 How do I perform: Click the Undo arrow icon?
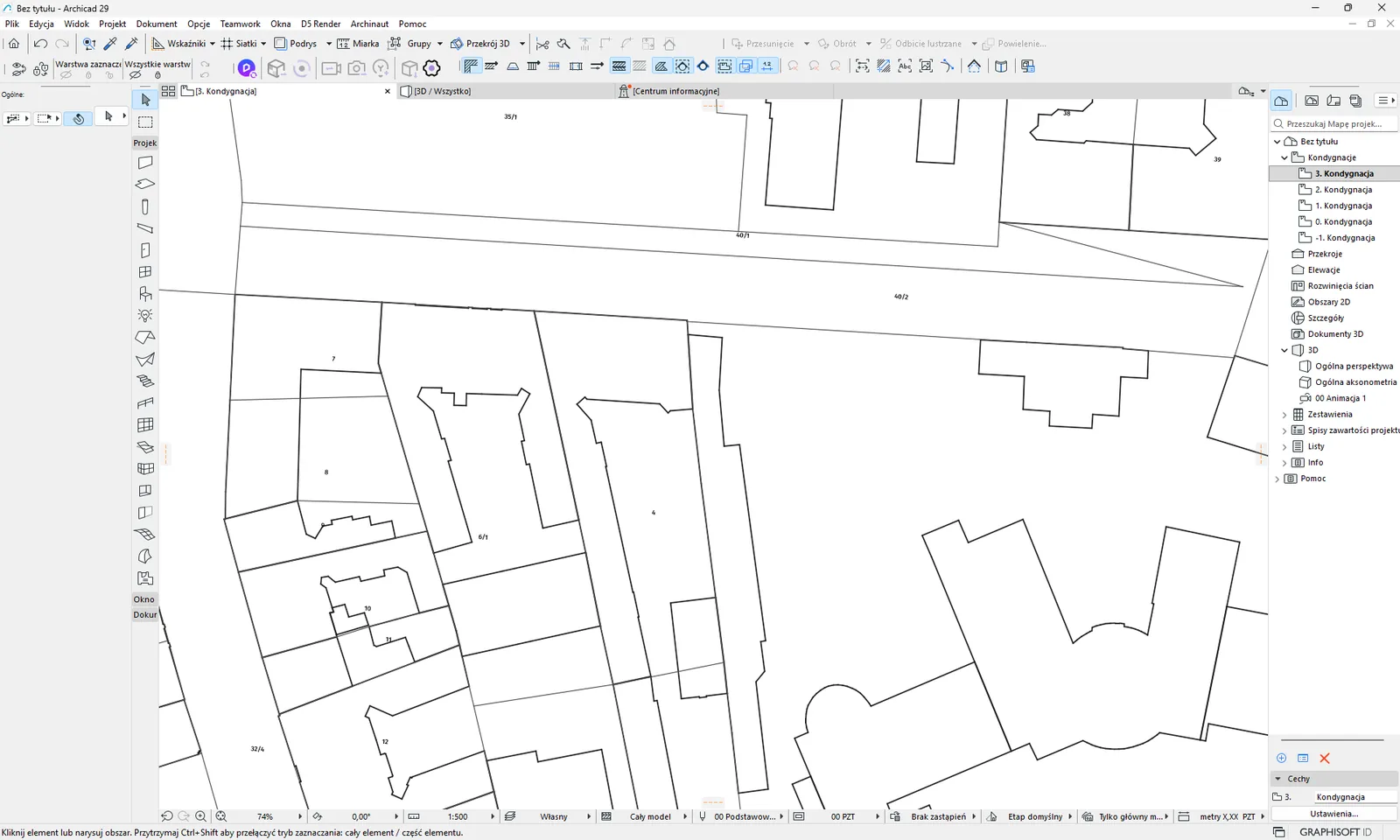click(x=40, y=43)
